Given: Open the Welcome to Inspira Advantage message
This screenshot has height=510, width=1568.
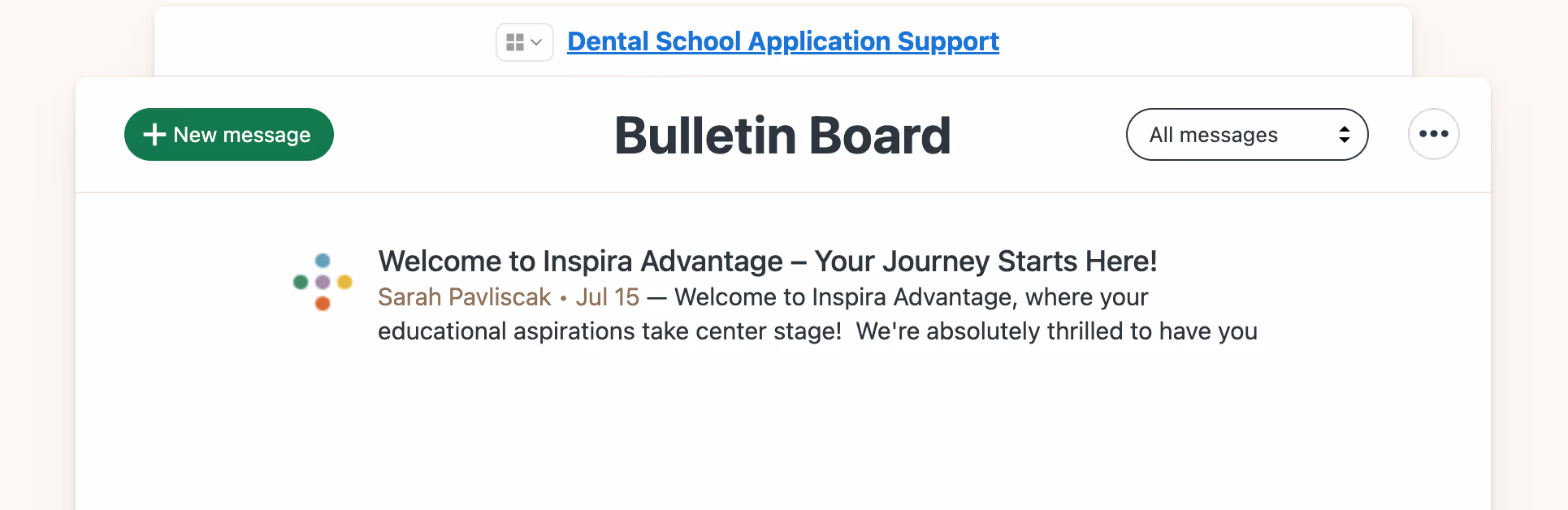Looking at the screenshot, I should (767, 261).
